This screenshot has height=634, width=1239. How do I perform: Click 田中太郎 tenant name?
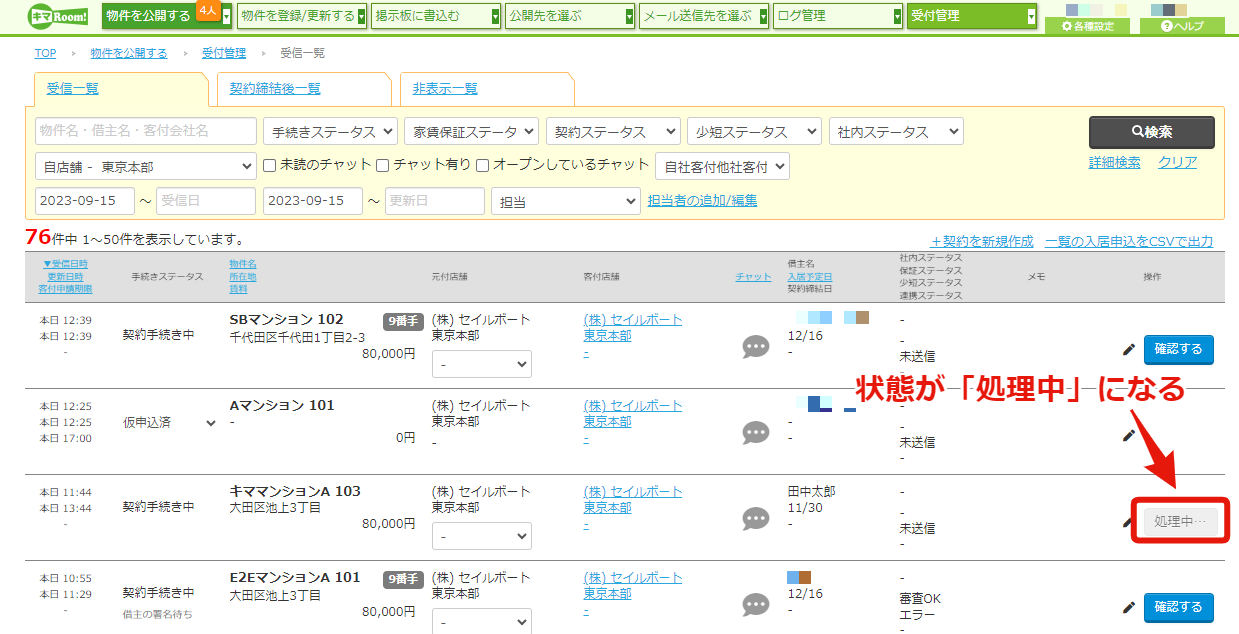pos(812,492)
